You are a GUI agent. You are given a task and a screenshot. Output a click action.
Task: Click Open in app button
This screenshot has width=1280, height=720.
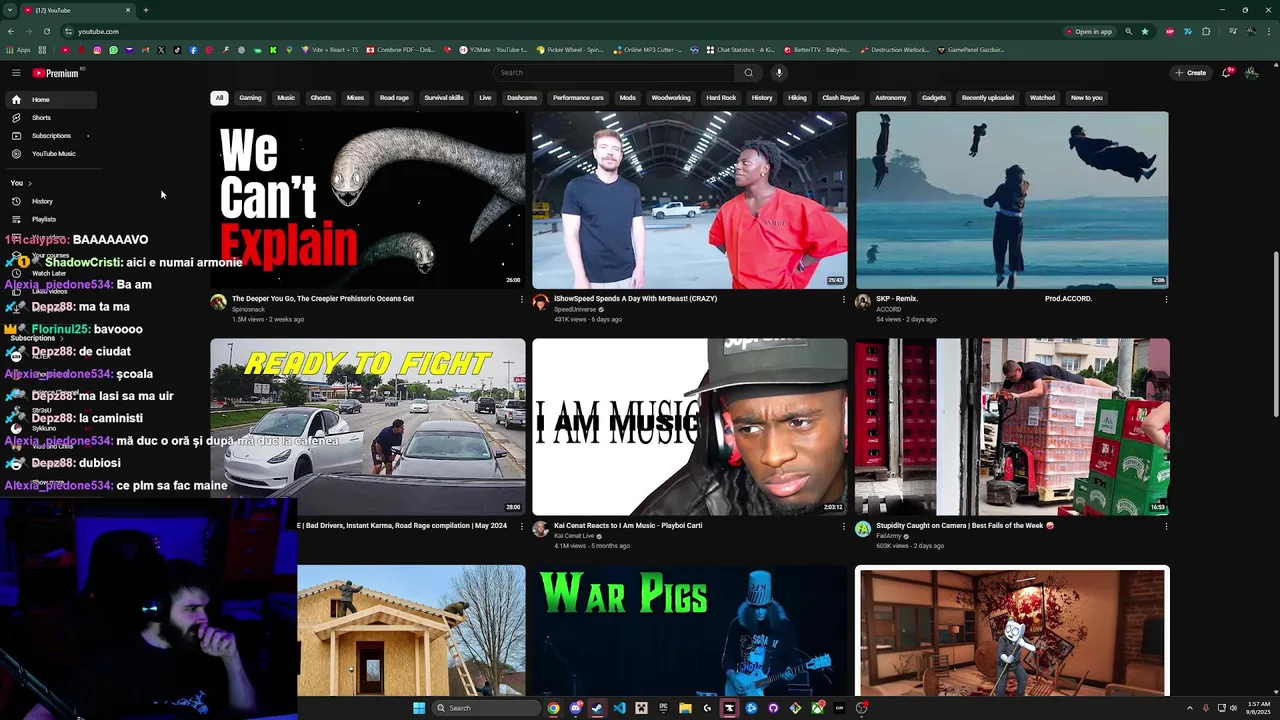pos(1089,31)
